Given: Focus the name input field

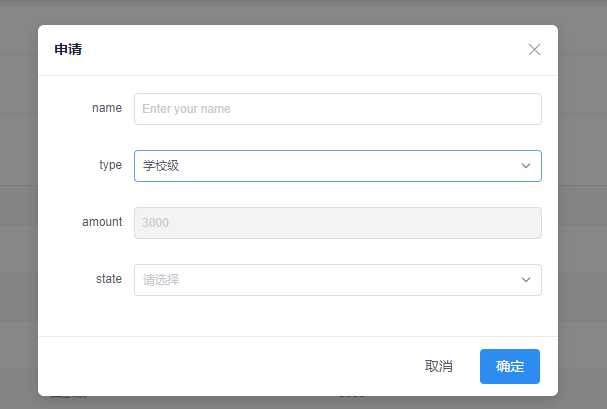Looking at the screenshot, I should coord(338,109).
